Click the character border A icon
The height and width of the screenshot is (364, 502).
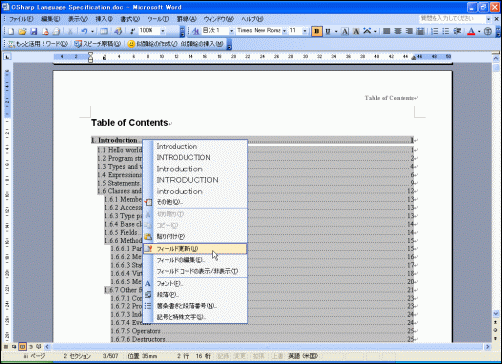pos(345,31)
